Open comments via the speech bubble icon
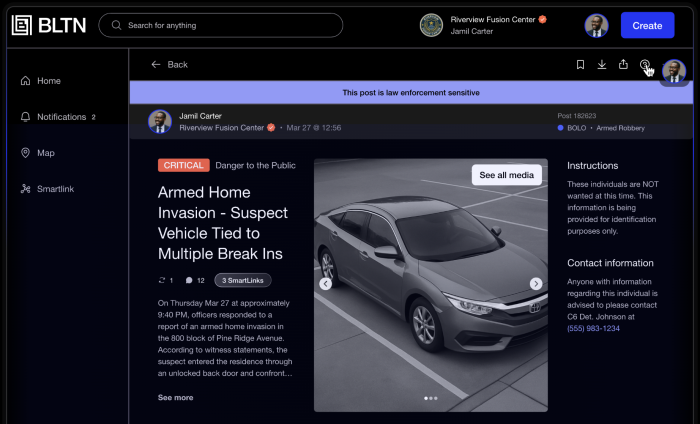Image resolution: width=700 pixels, height=424 pixels. point(189,280)
